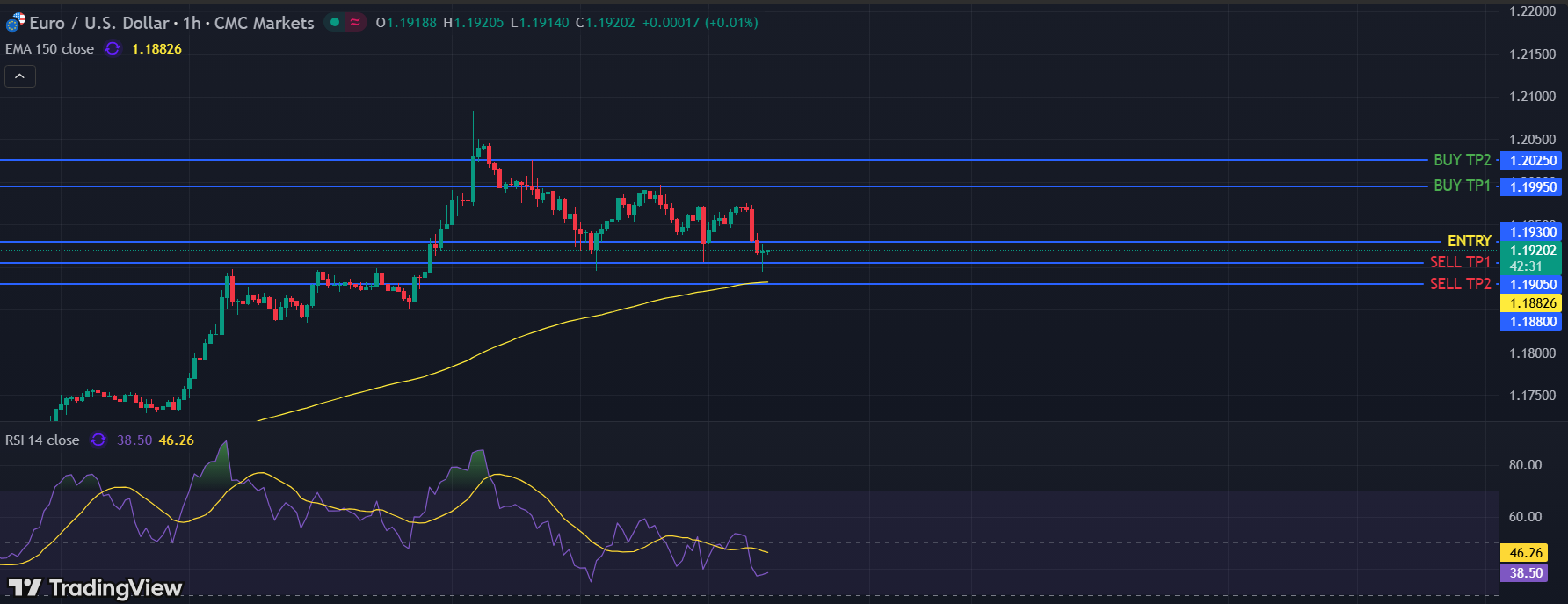1568x604 pixels.
Task: Click the SELL TP2 line label
Action: click(x=1460, y=284)
